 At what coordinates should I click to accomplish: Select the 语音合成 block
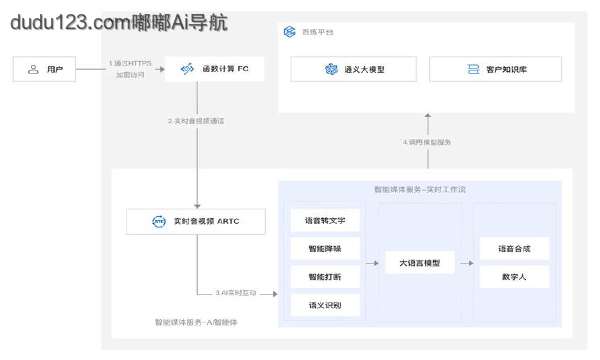pos(514,249)
